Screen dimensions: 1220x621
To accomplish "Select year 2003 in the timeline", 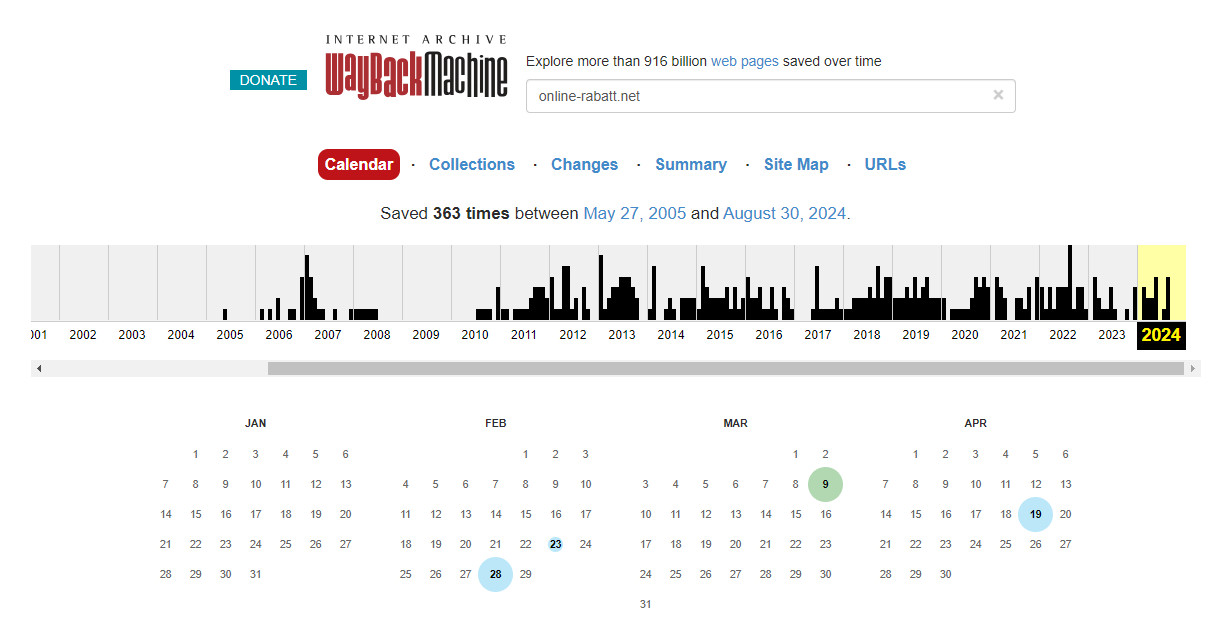I will pyautogui.click(x=132, y=335).
